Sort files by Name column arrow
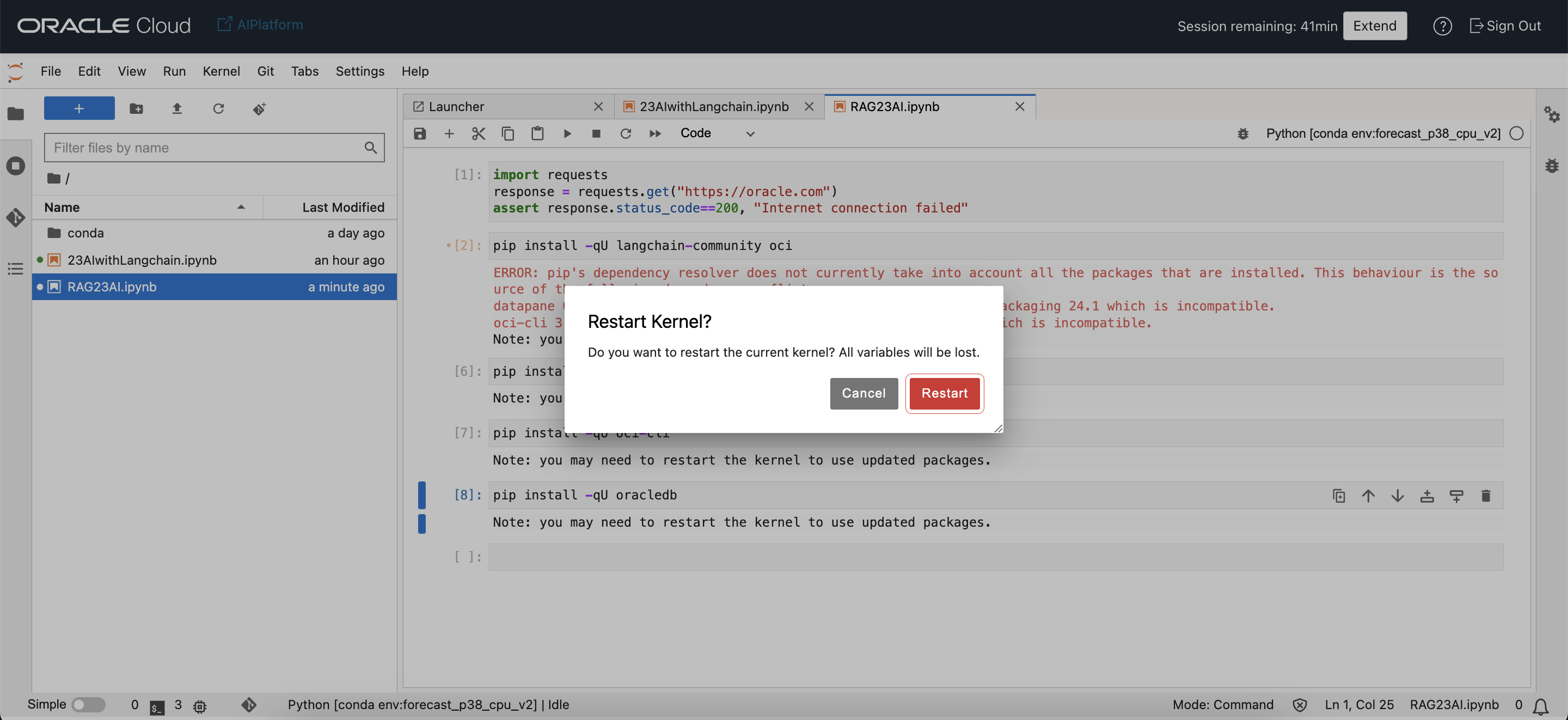The height and width of the screenshot is (720, 1568). tap(241, 207)
